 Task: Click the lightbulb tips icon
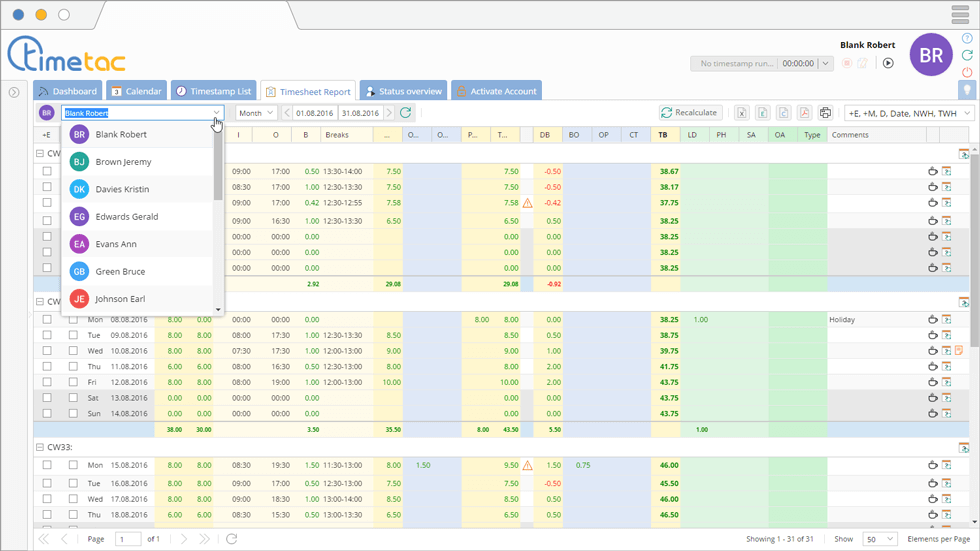tap(967, 89)
